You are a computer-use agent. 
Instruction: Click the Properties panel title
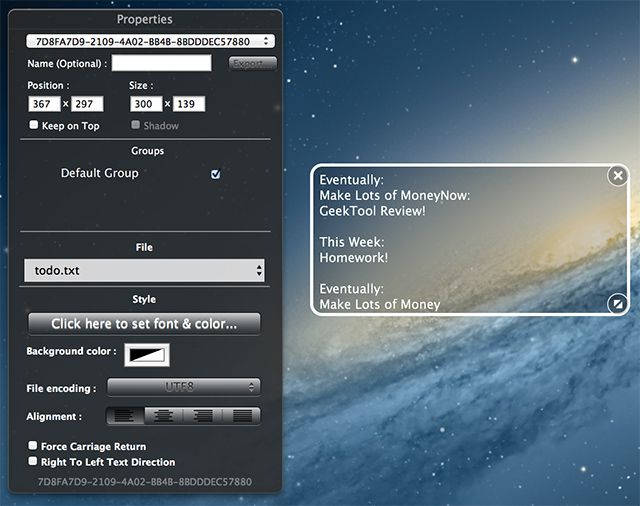coord(144,19)
